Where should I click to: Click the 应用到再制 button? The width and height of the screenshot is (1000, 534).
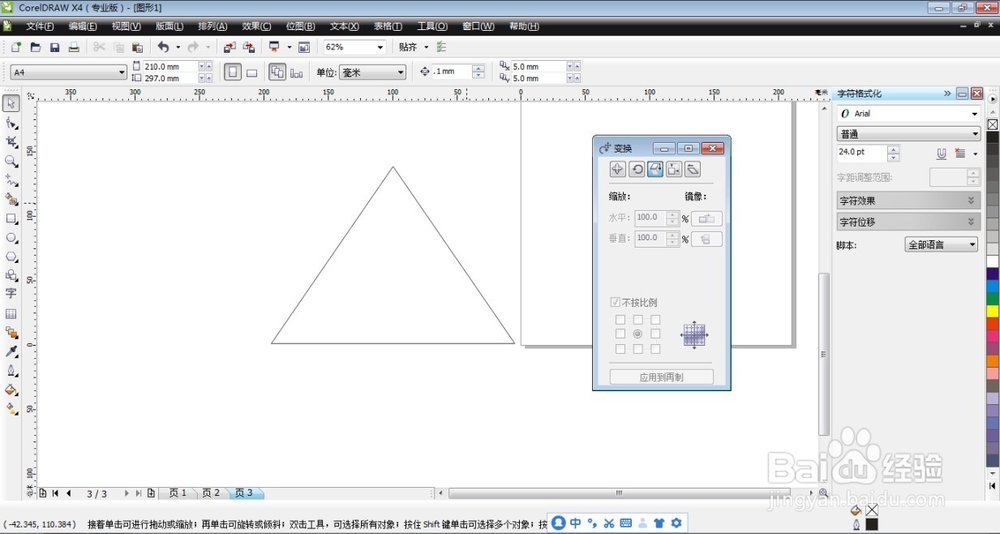point(661,377)
